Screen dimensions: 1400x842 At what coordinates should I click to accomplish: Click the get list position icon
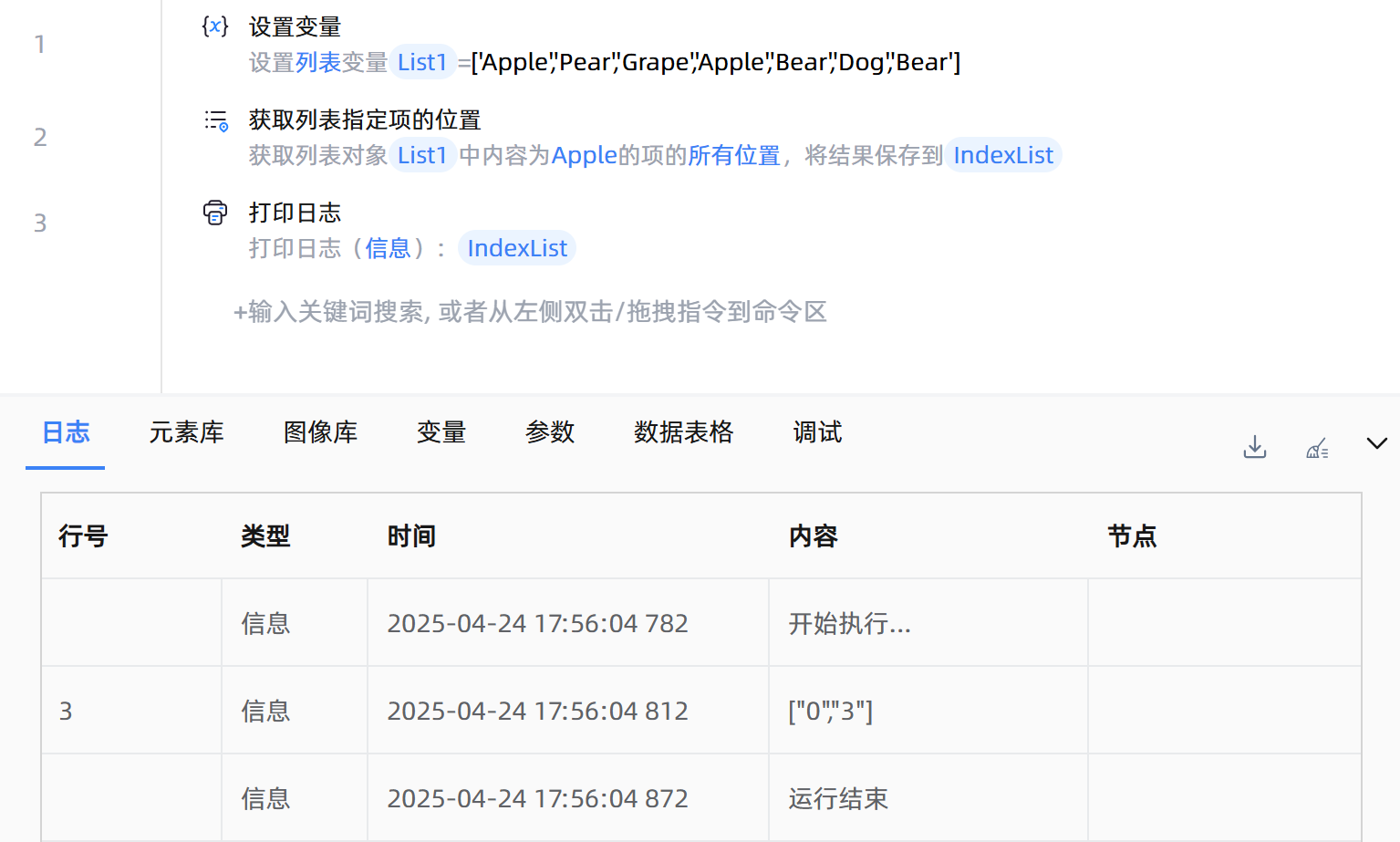point(216,120)
